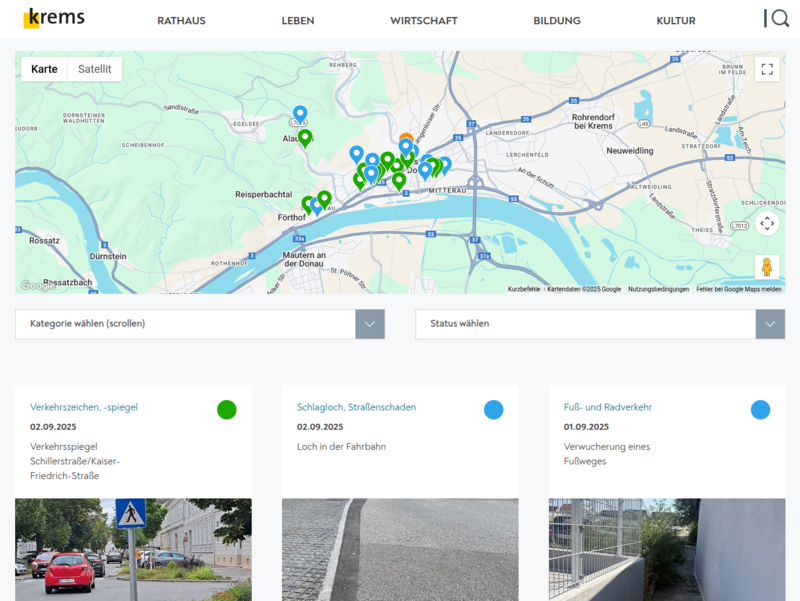Click green status dot on Verkehrszeichen card

pos(227,409)
